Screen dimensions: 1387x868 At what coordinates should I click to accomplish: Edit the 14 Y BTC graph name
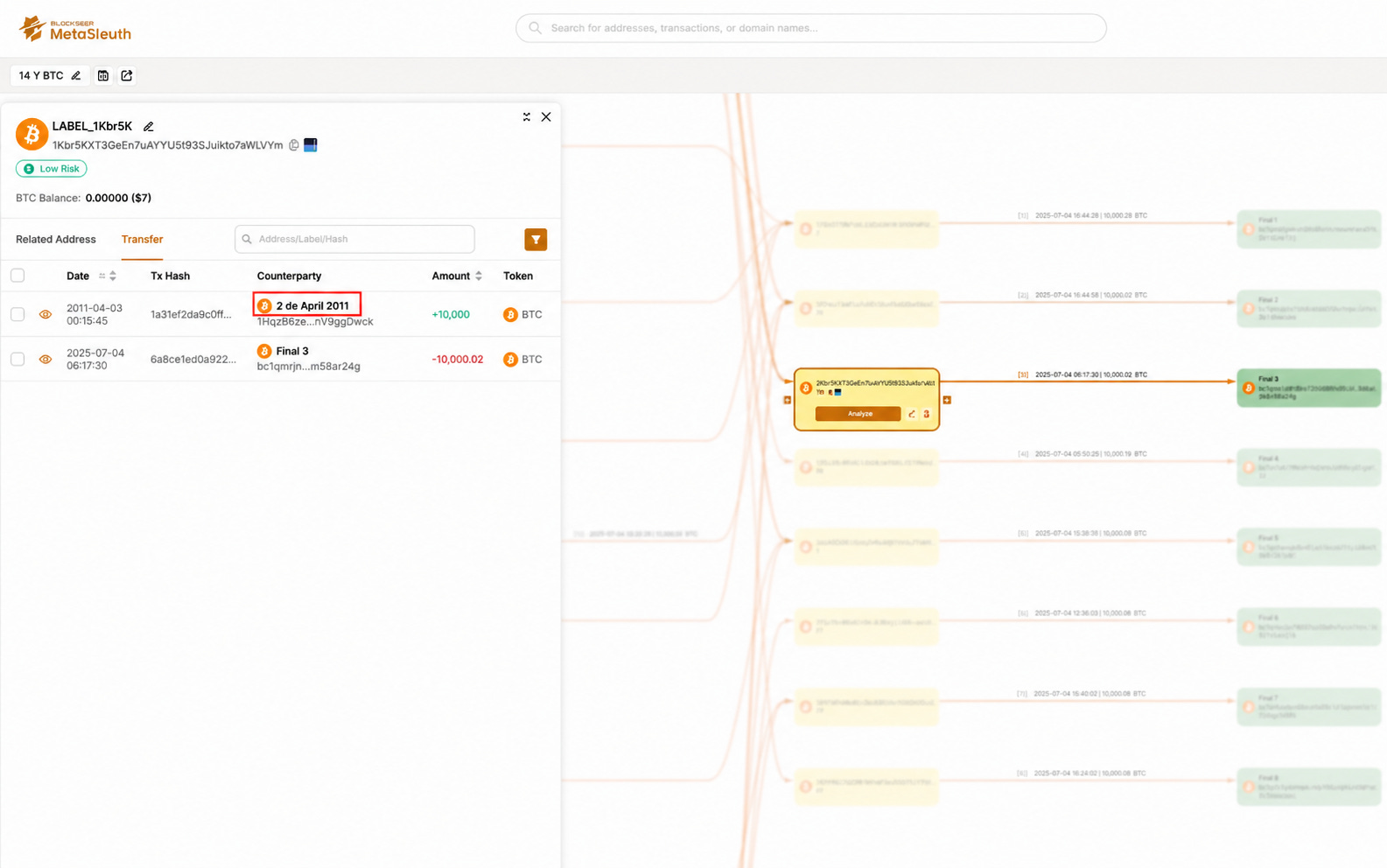coord(76,76)
